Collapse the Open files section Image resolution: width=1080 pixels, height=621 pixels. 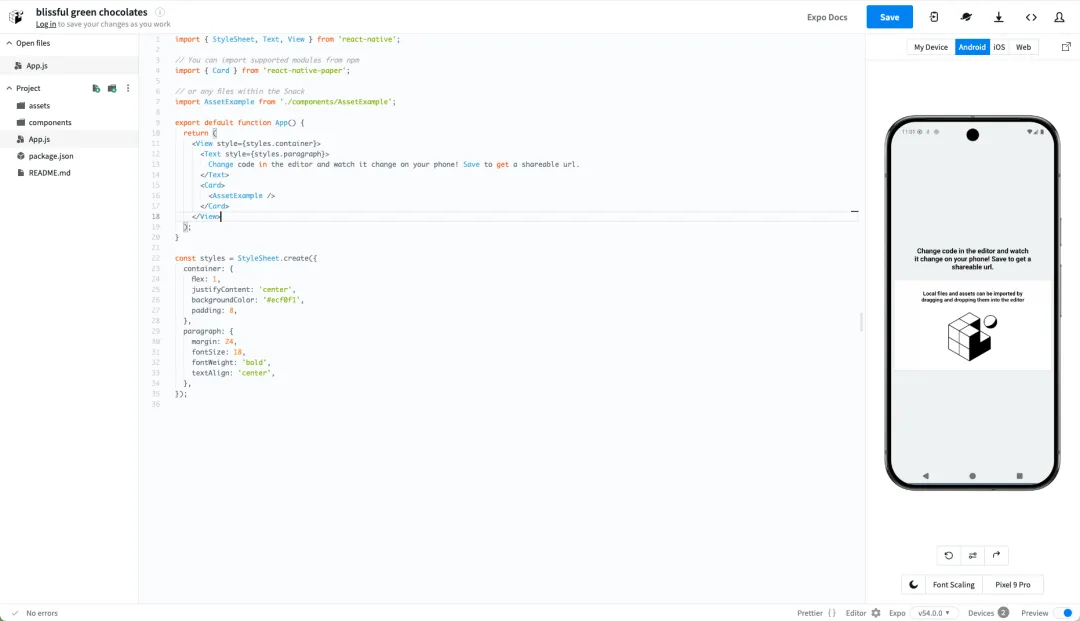(9, 43)
